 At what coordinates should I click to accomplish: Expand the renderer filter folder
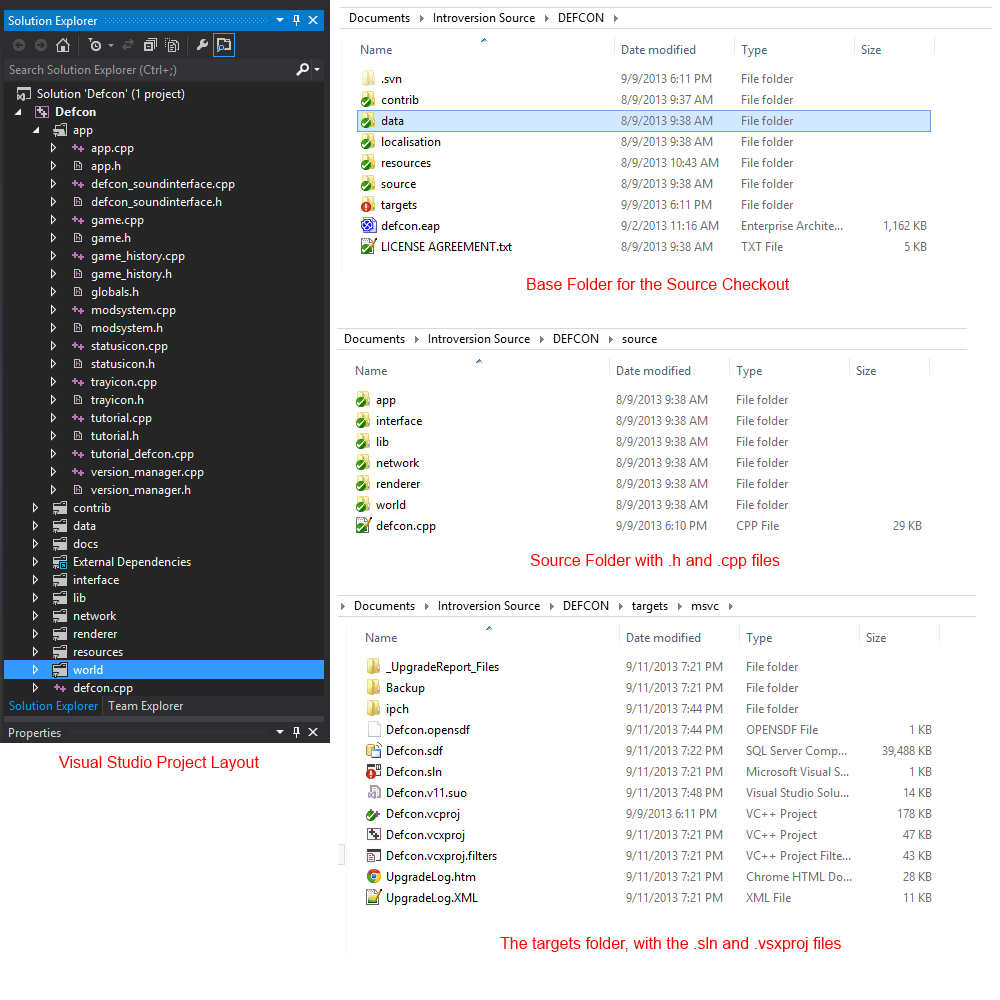click(x=36, y=634)
